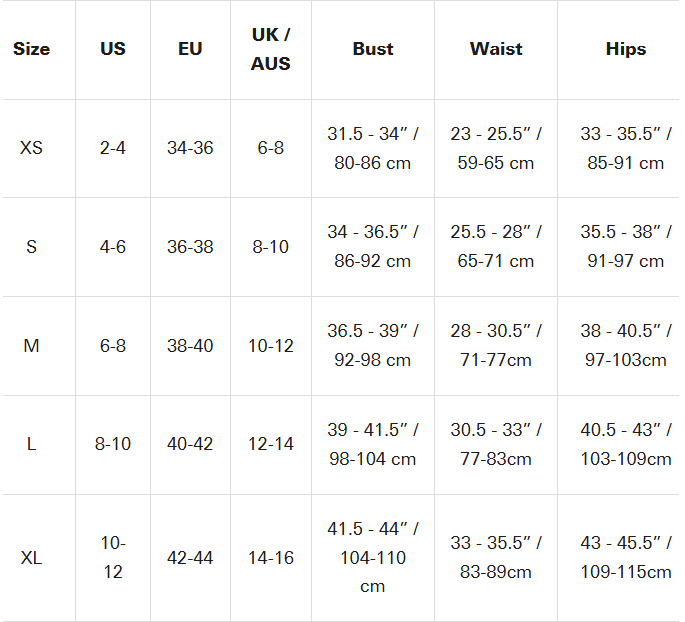The image size is (685, 622).
Task: Select the UK 12-14 cell
Action: pyautogui.click(x=271, y=444)
